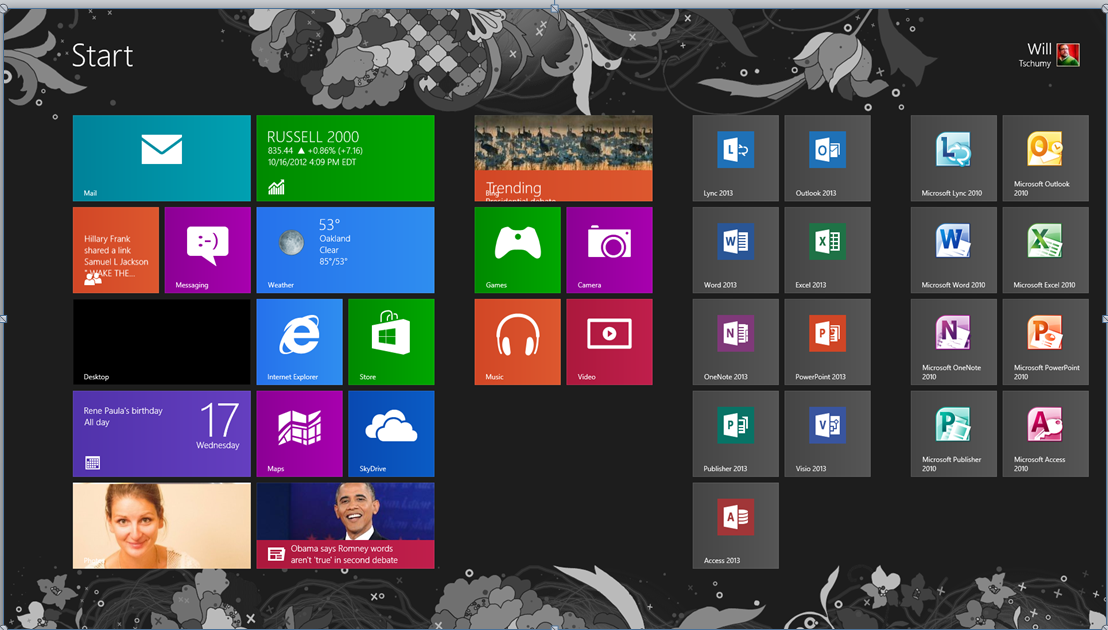The width and height of the screenshot is (1108, 630).
Task: Open the Messaging tile
Action: click(207, 249)
